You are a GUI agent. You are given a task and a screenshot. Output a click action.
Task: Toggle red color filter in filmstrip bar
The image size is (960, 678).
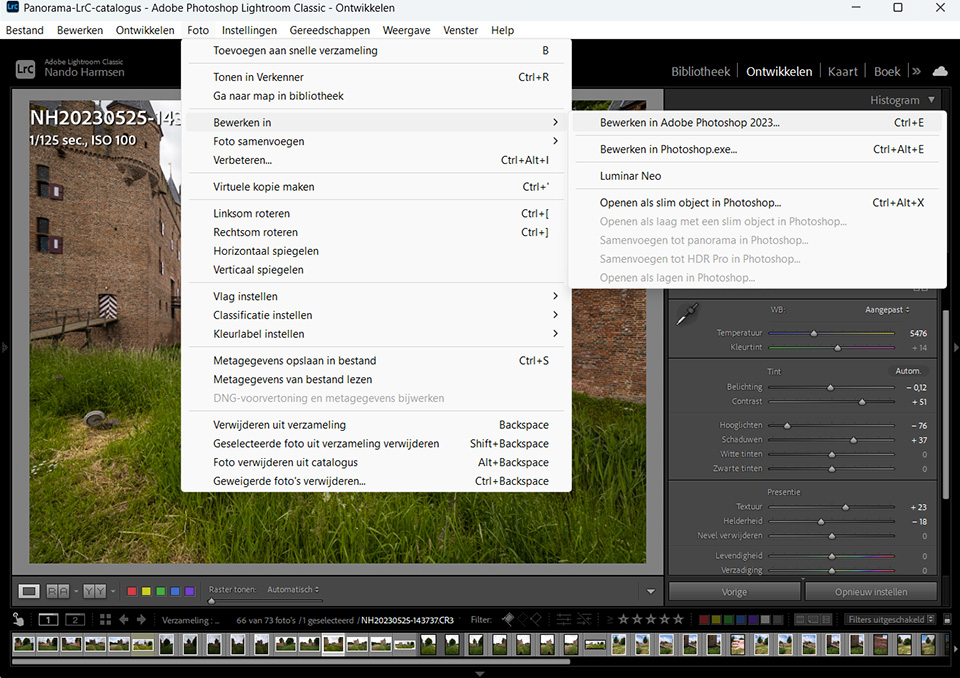[x=705, y=620]
